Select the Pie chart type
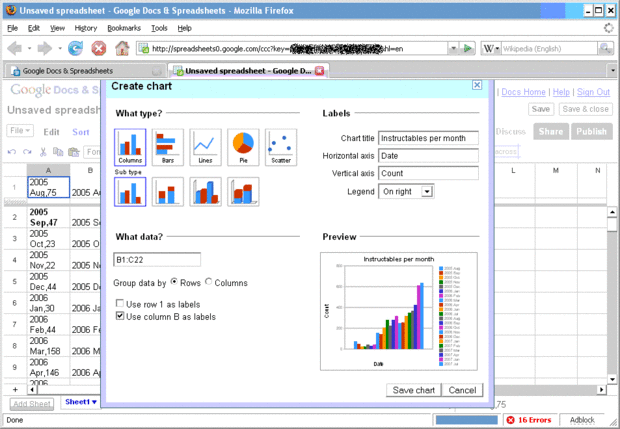 pyautogui.click(x=243, y=147)
